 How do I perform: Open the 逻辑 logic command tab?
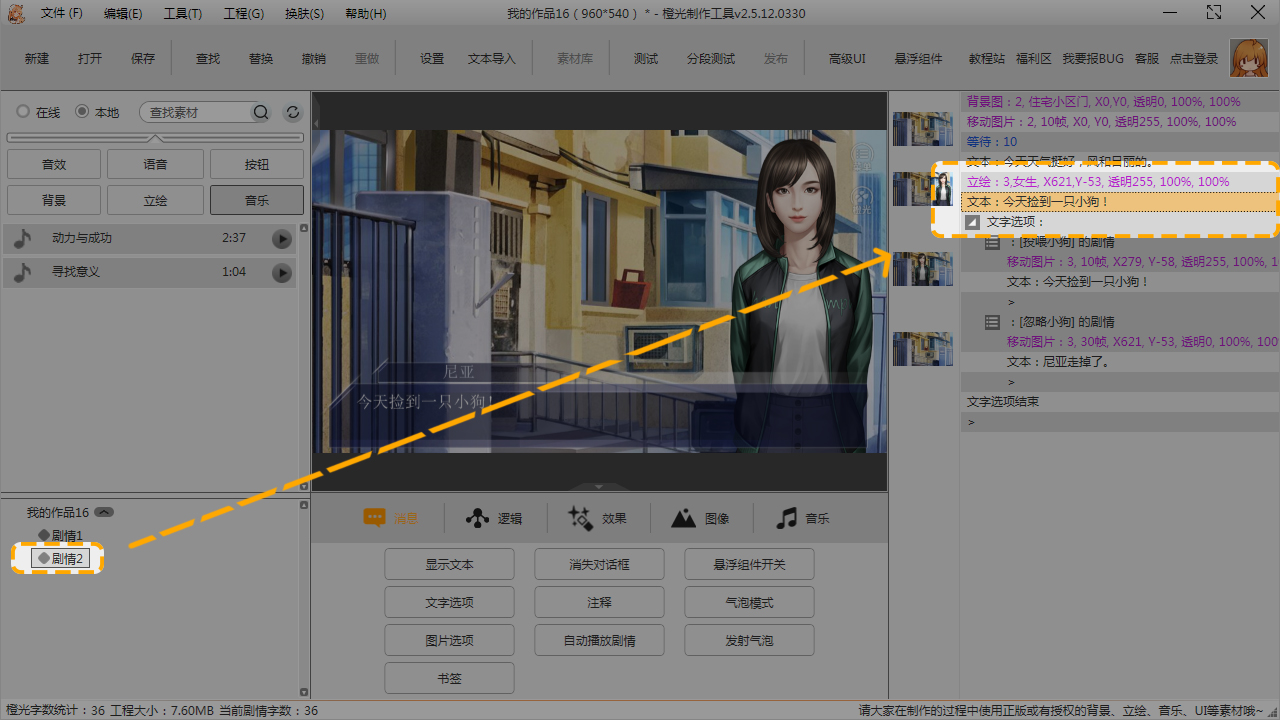pos(495,518)
